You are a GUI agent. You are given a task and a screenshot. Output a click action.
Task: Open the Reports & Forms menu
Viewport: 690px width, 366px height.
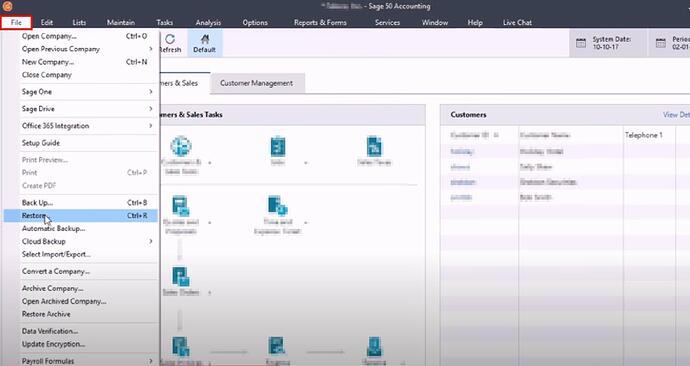[x=320, y=22]
